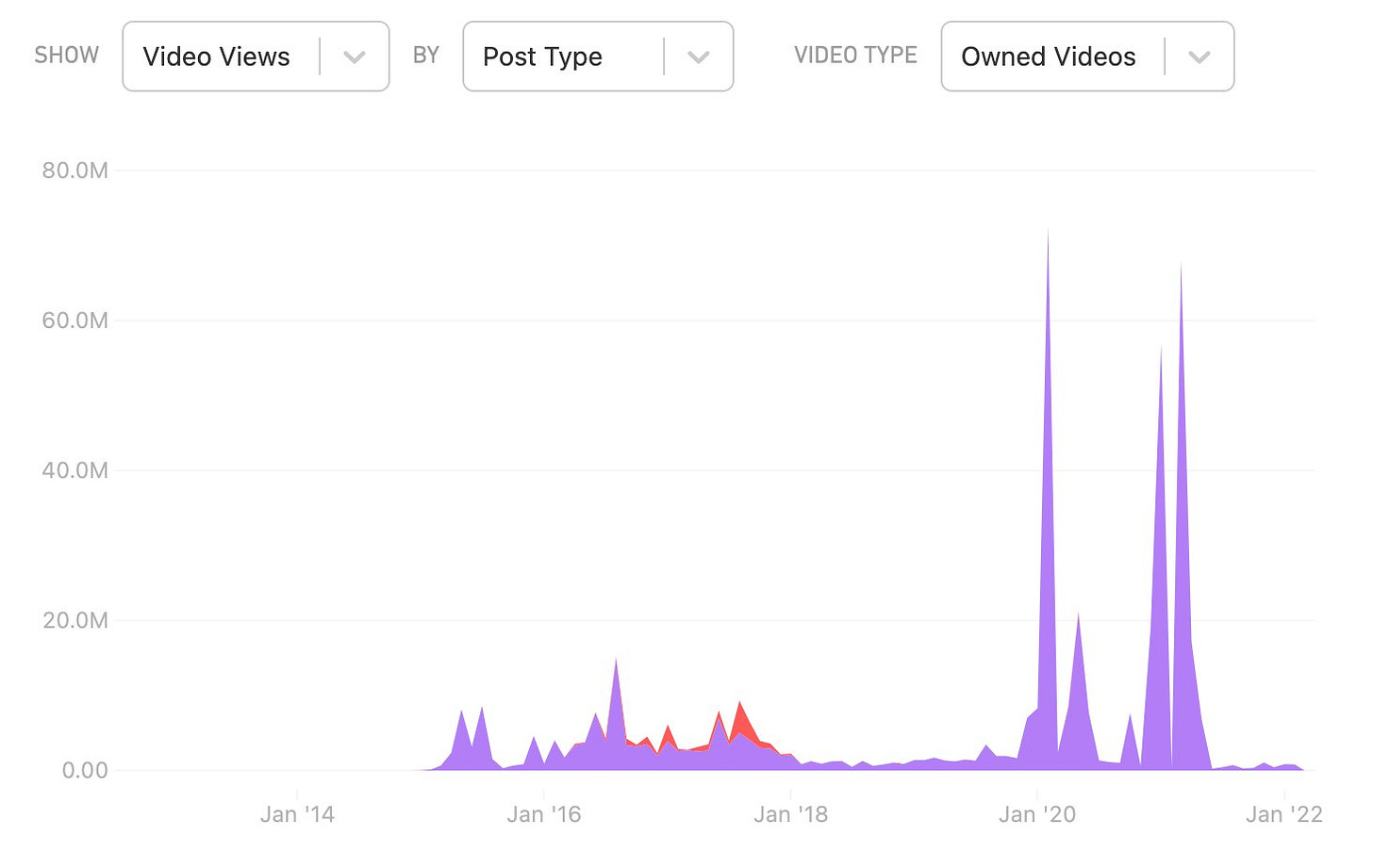Open the Video Views show dropdown
1373x868 pixels.
[256, 57]
